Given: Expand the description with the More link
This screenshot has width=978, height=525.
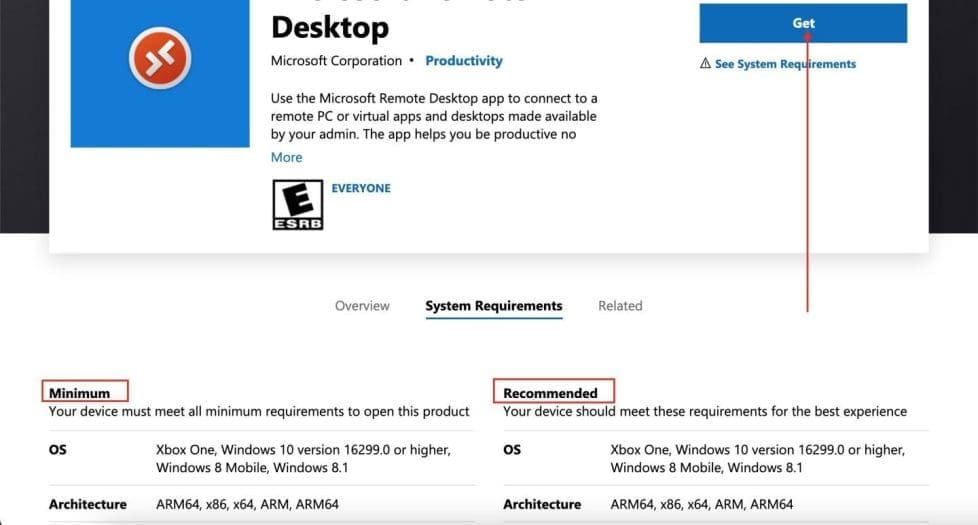Looking at the screenshot, I should (x=286, y=157).
